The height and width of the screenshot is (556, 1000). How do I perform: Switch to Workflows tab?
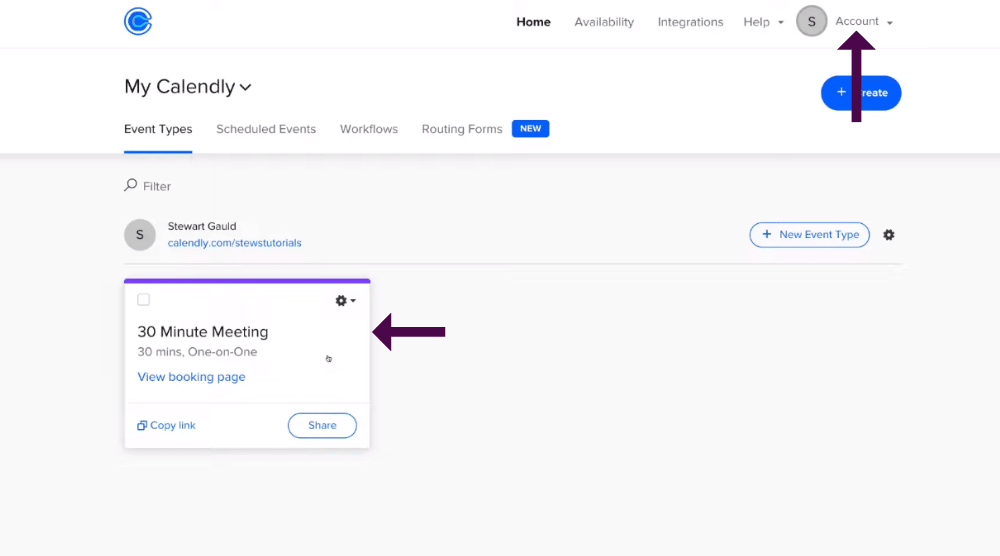pyautogui.click(x=369, y=129)
